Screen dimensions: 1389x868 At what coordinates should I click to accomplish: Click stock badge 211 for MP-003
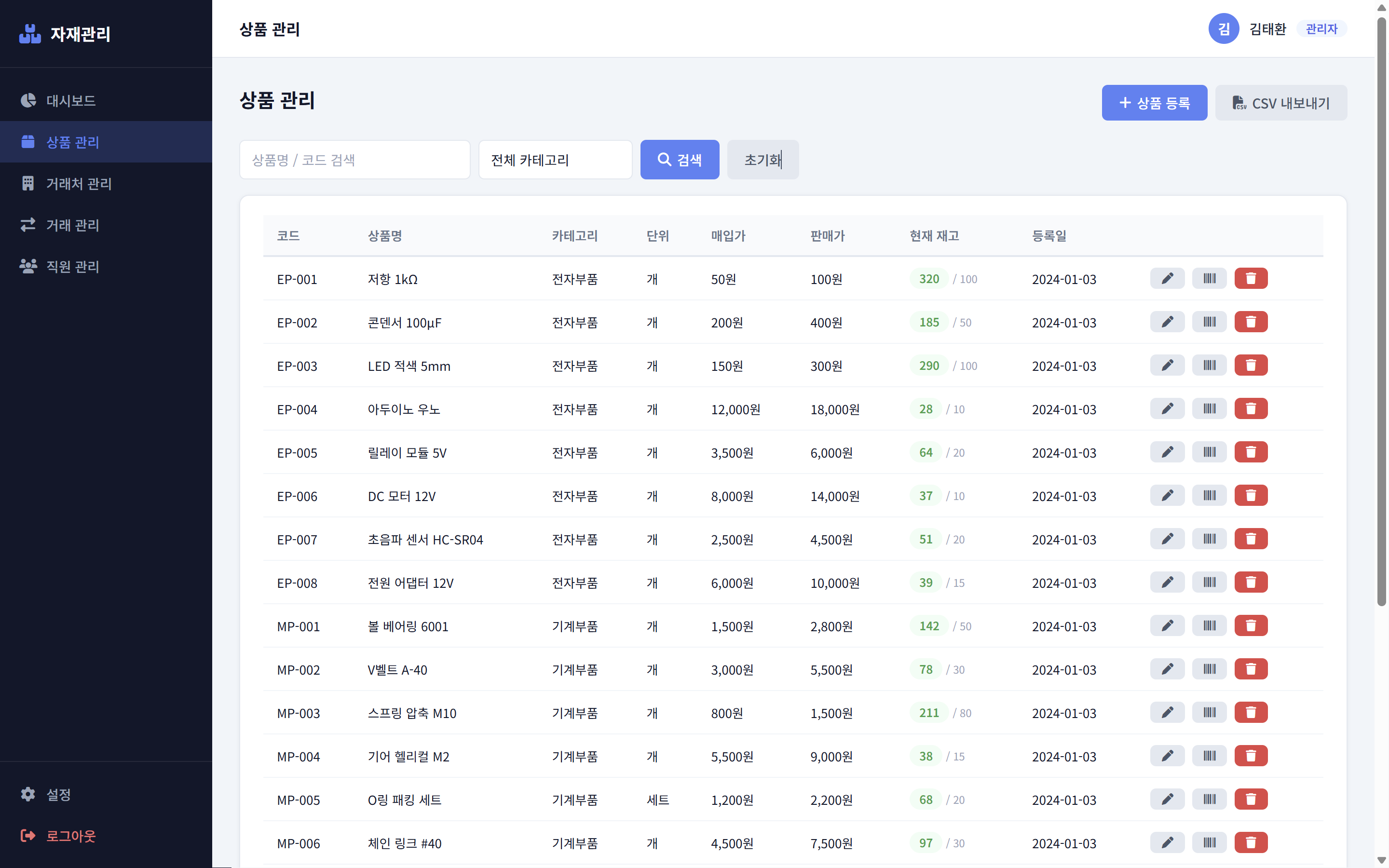point(929,713)
